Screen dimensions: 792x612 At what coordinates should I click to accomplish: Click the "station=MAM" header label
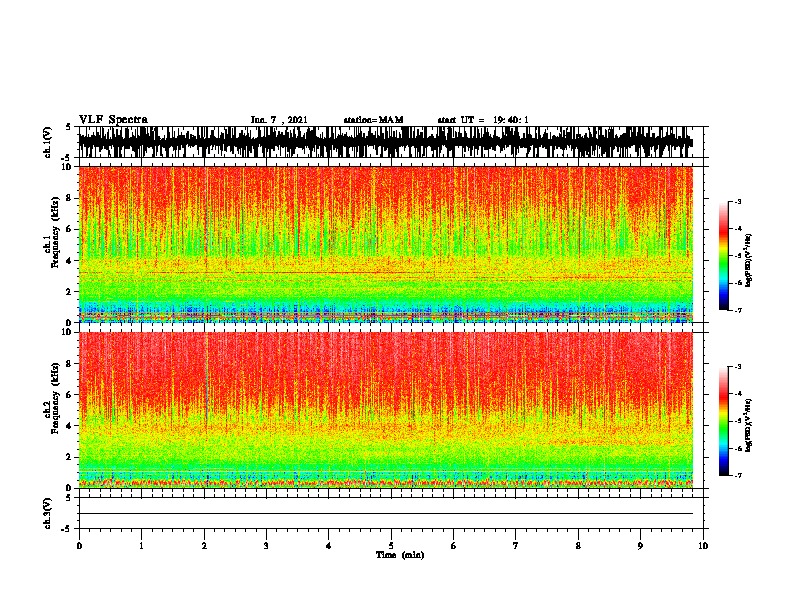373,120
